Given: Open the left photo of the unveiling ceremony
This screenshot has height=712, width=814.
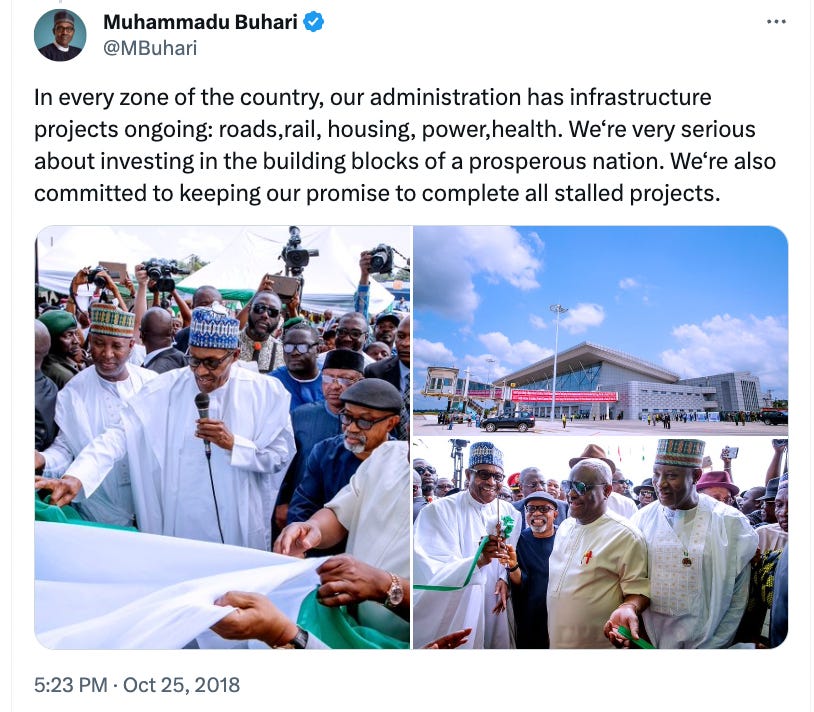Looking at the screenshot, I should (x=223, y=437).
